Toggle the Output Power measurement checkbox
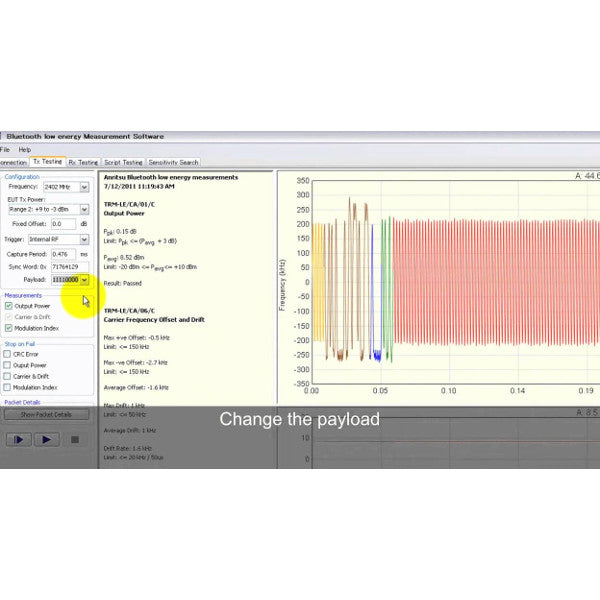600x600 pixels. tap(9, 306)
